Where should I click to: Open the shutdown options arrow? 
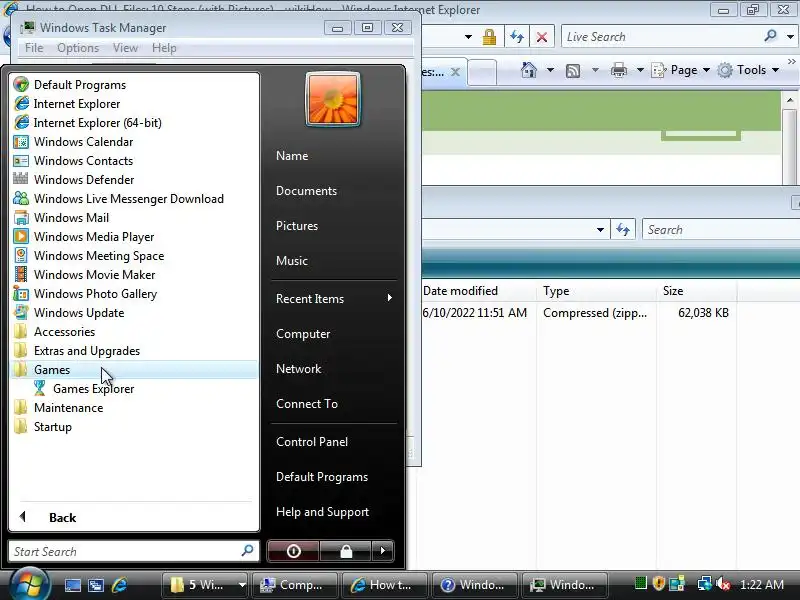[x=383, y=551]
